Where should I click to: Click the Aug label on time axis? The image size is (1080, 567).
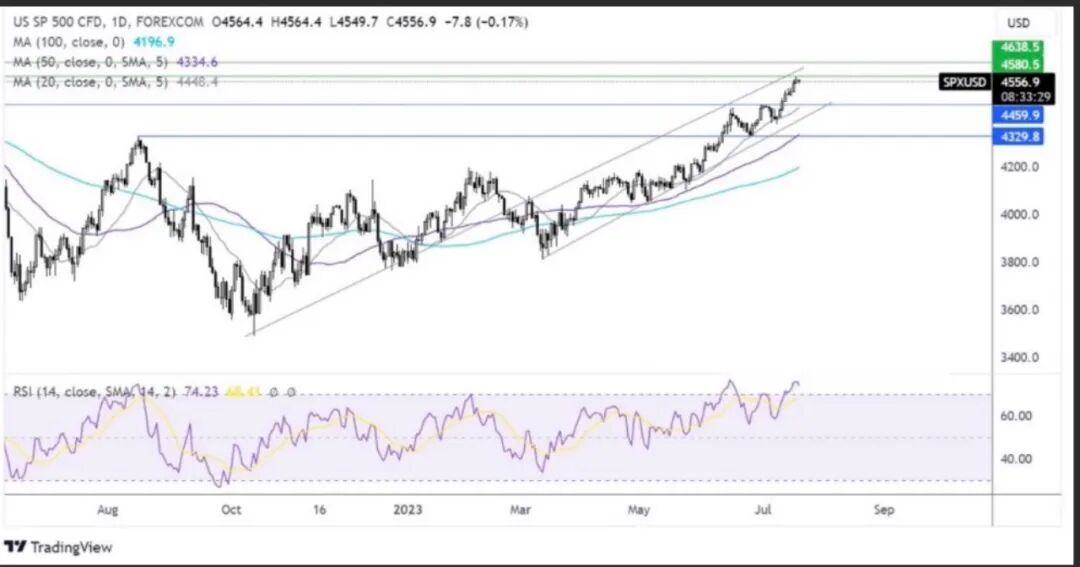(107, 510)
